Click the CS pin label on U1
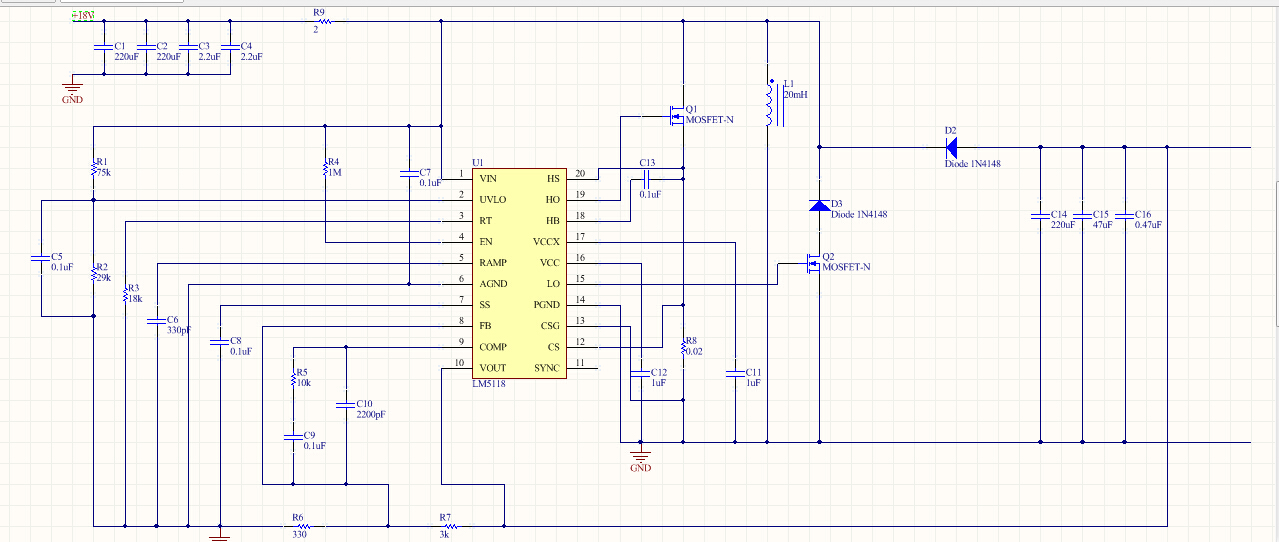 click(554, 347)
